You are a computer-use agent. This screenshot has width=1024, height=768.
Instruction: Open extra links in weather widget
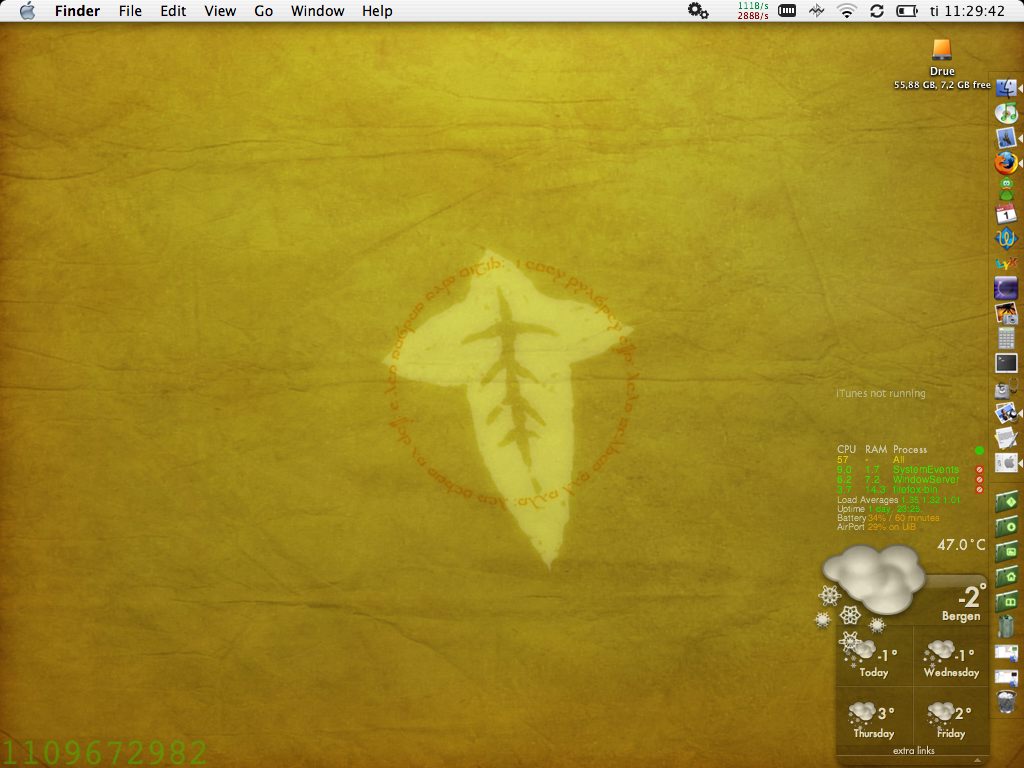click(914, 750)
